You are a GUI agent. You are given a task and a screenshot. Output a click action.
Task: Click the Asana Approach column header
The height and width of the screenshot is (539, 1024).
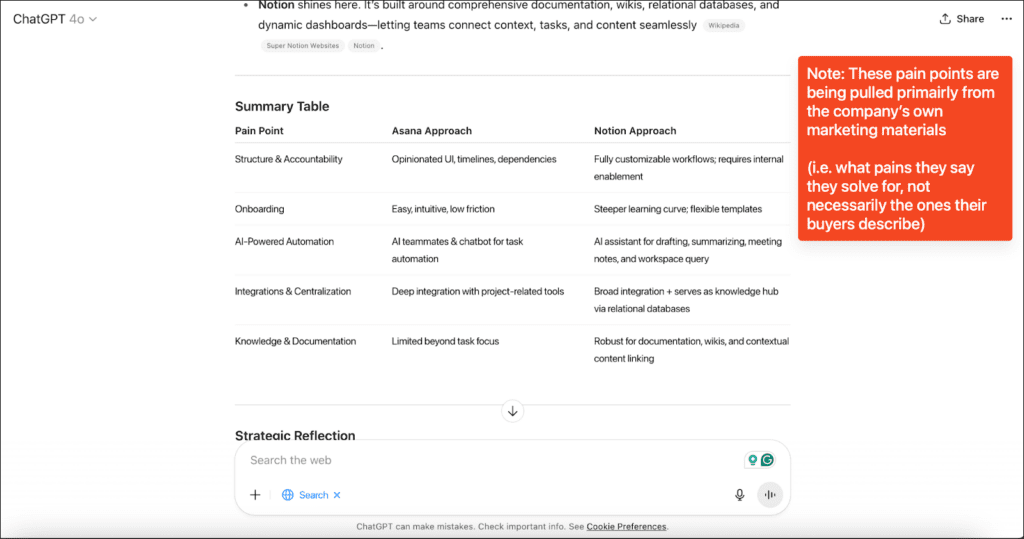(431, 131)
